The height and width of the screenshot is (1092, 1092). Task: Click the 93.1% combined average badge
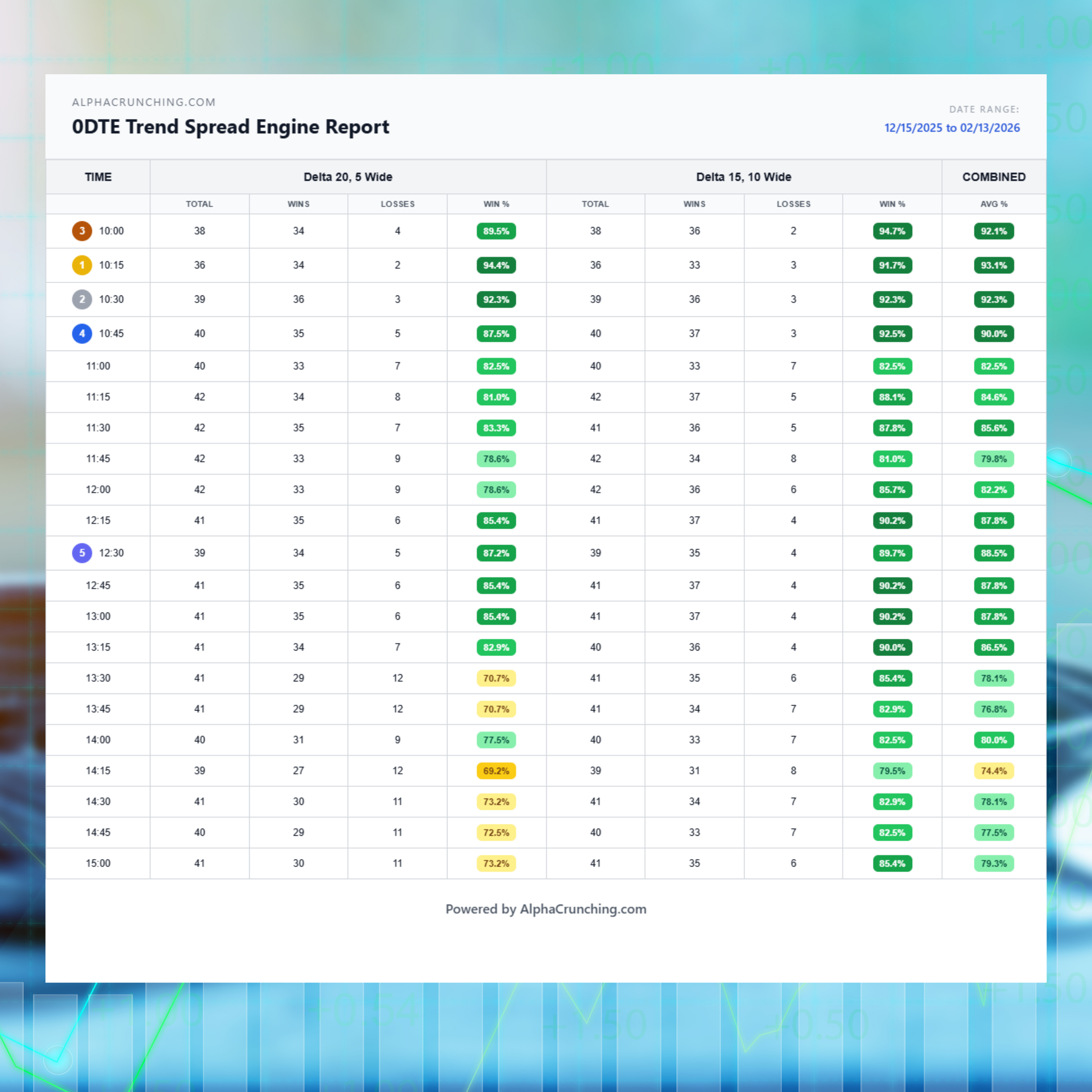click(x=993, y=265)
